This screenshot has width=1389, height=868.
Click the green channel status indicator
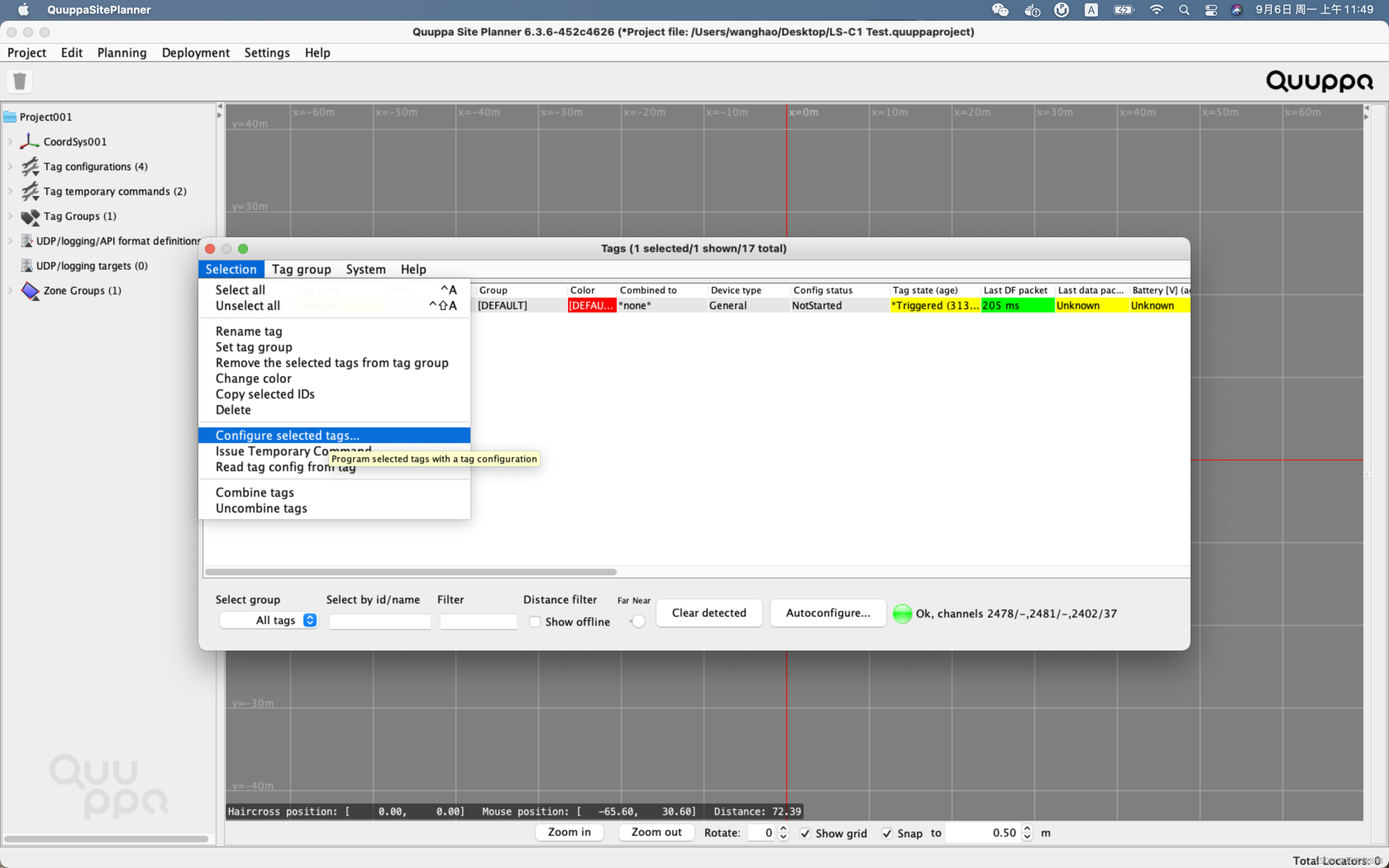(x=902, y=613)
